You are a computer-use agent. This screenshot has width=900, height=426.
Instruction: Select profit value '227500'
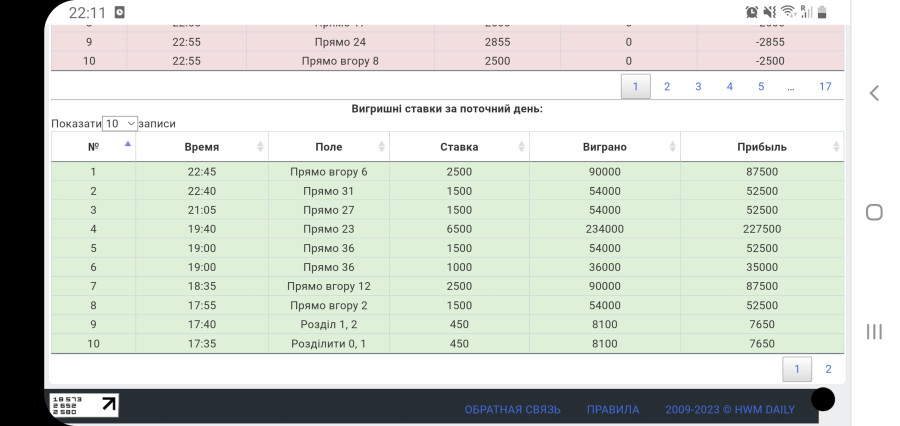click(762, 229)
